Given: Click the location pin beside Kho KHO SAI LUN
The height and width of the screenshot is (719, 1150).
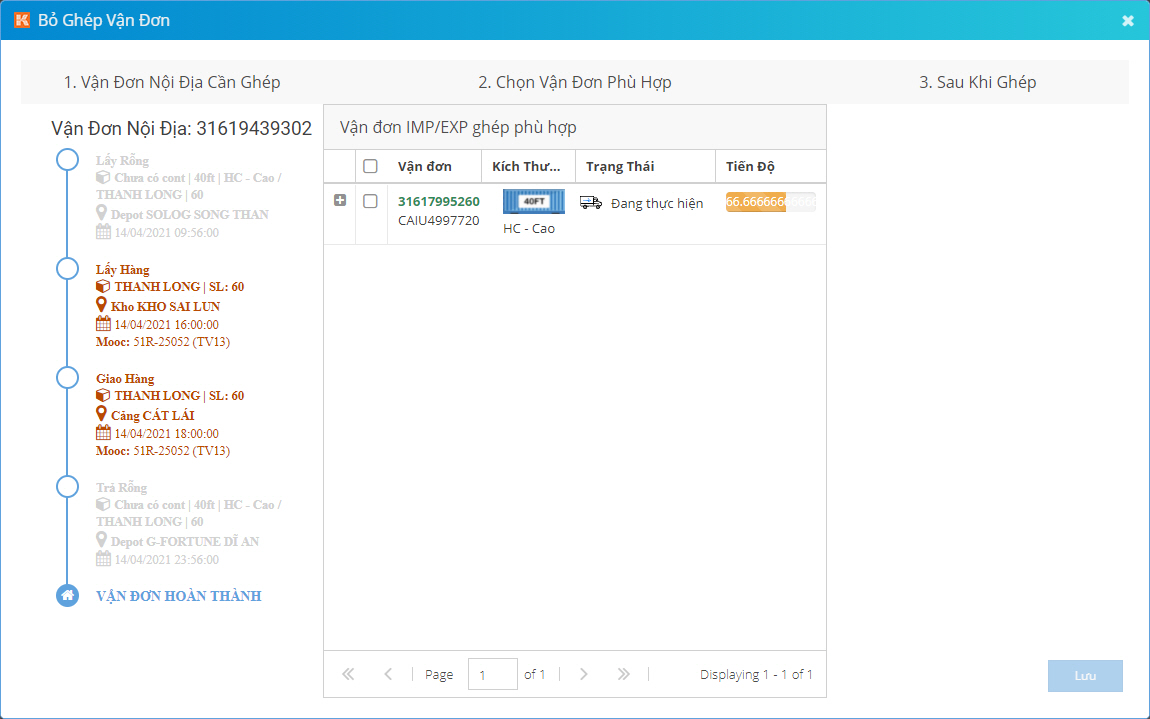Looking at the screenshot, I should [x=102, y=305].
